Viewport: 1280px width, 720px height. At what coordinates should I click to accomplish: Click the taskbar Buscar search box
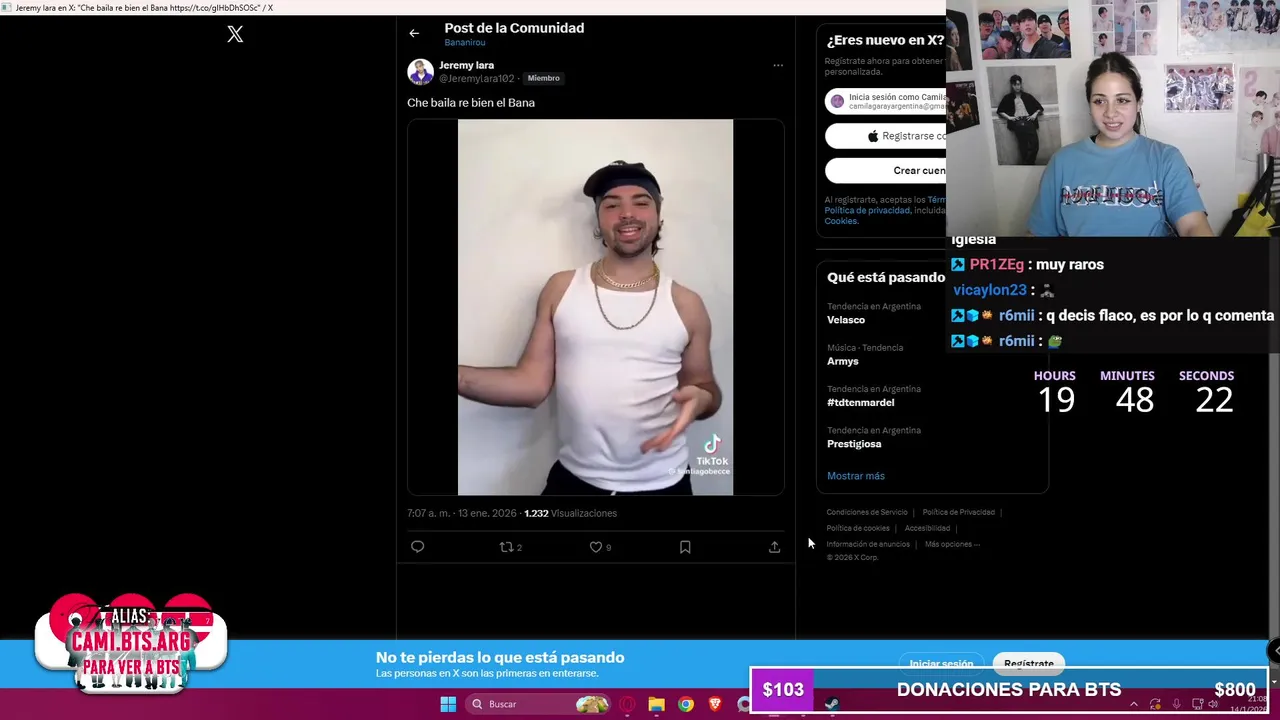[x=540, y=704]
